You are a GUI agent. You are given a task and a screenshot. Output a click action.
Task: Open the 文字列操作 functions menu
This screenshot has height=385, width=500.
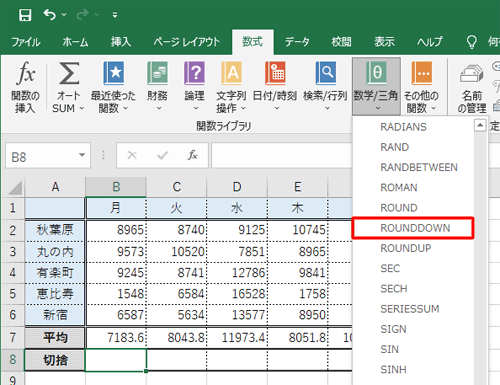pyautogui.click(x=231, y=87)
